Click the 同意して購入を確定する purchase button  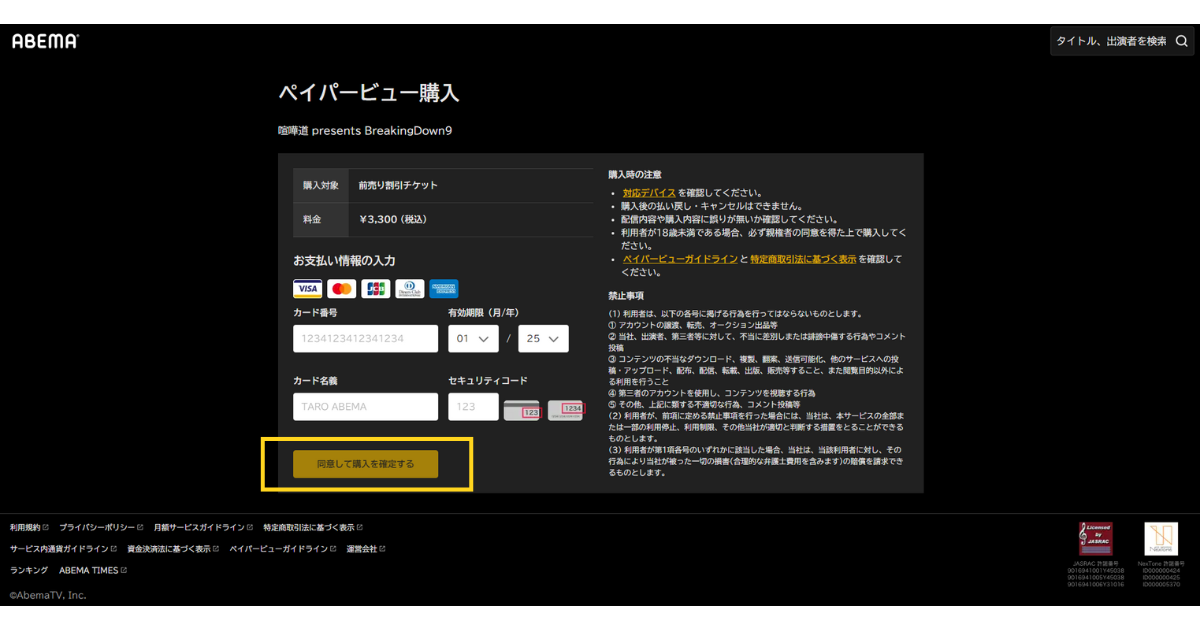click(x=365, y=464)
